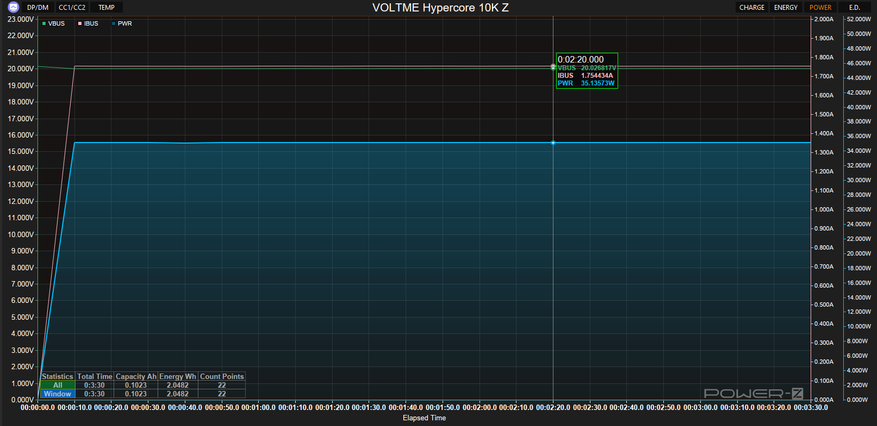Click the VBUS 20.026817V tooltip value
This screenshot has width=877, height=426.
click(x=587, y=68)
